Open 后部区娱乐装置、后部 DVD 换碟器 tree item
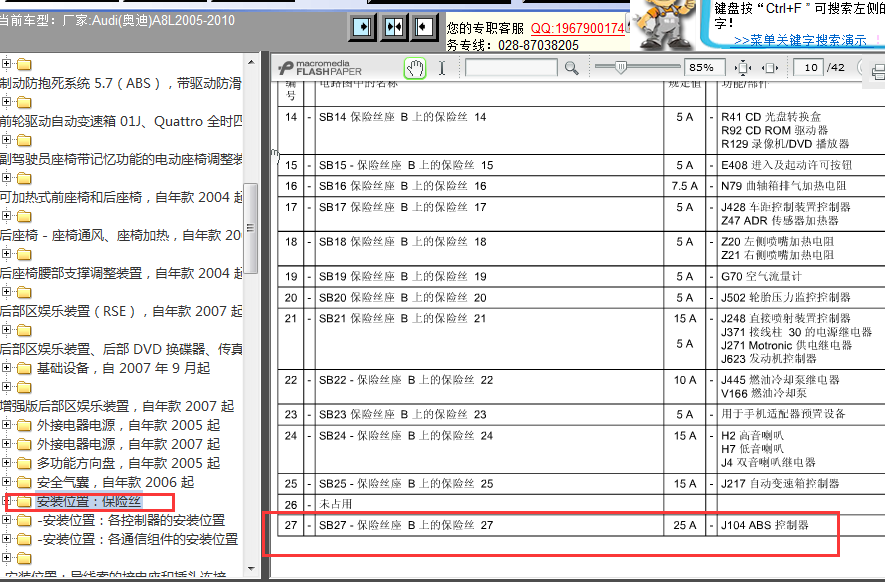885x582 pixels. [121, 349]
